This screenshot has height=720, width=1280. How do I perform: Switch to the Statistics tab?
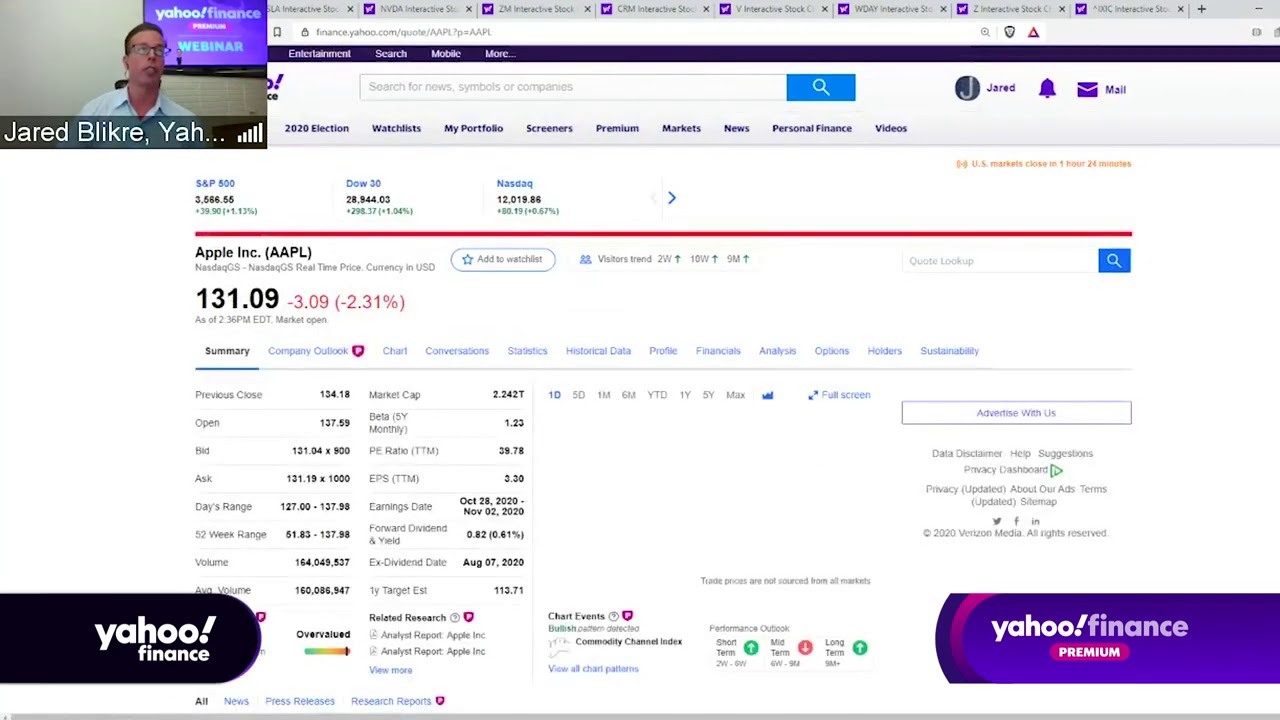click(527, 351)
